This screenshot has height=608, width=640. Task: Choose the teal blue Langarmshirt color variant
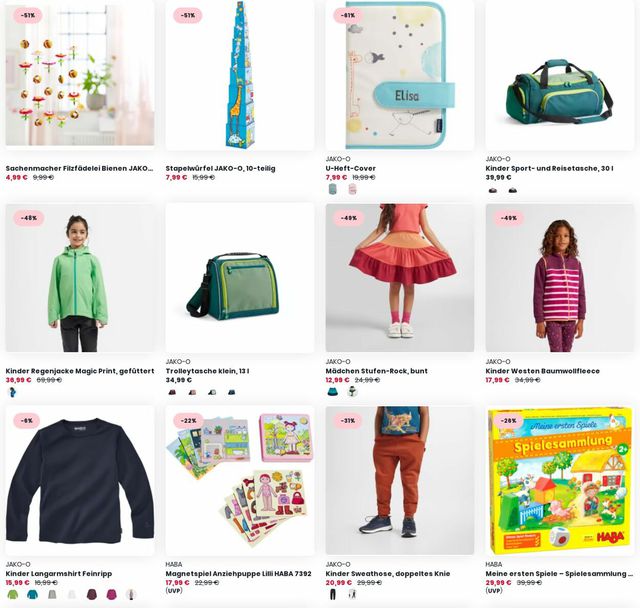coord(32,594)
